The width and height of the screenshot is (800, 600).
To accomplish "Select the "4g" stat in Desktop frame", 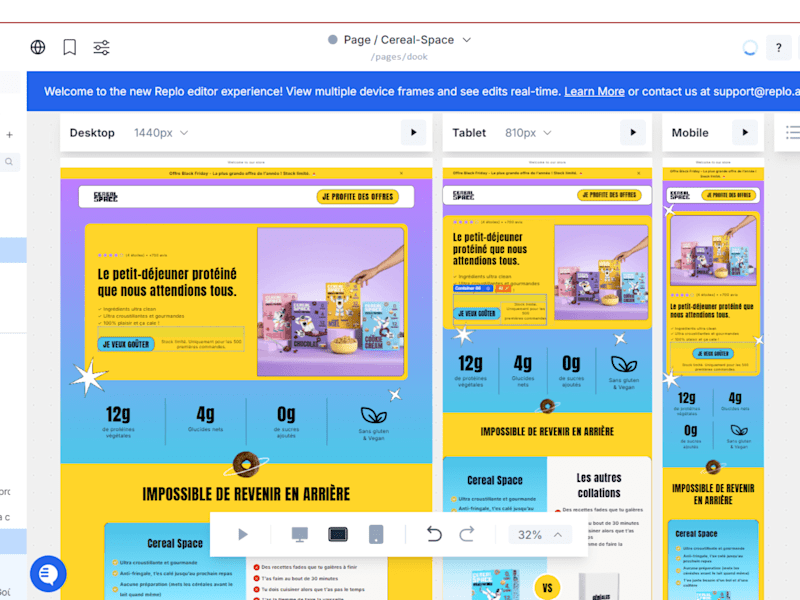I will coord(206,414).
